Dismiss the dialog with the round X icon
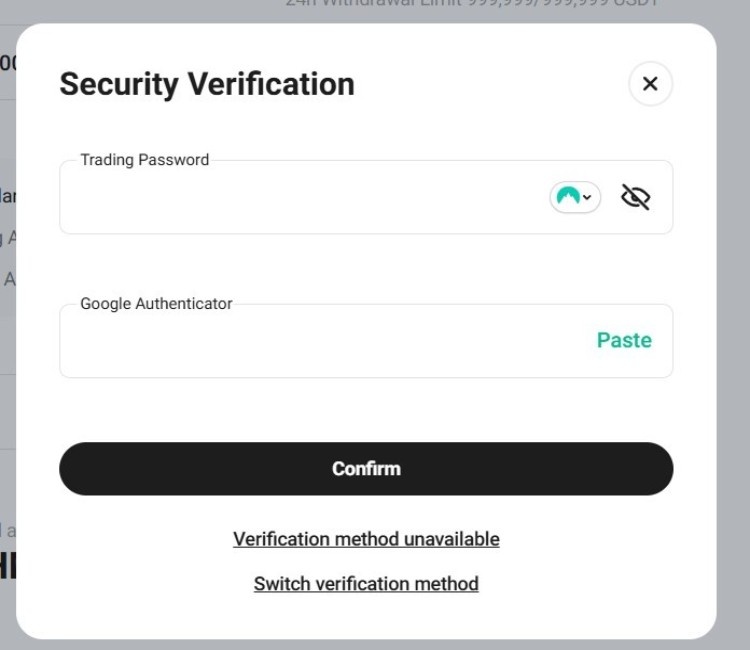This screenshot has width=750, height=650. point(650,84)
